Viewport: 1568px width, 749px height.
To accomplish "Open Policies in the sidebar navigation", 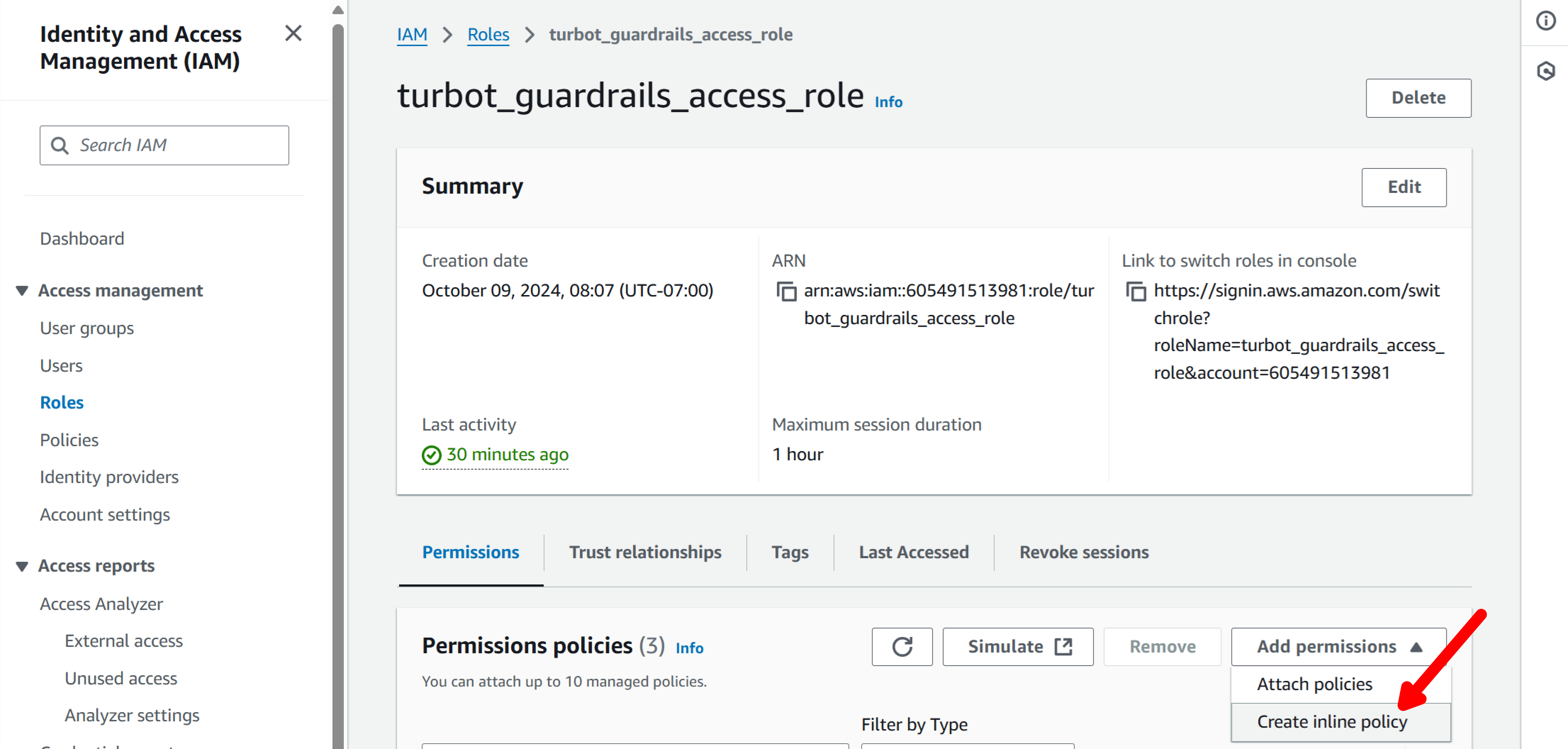I will coord(69,440).
